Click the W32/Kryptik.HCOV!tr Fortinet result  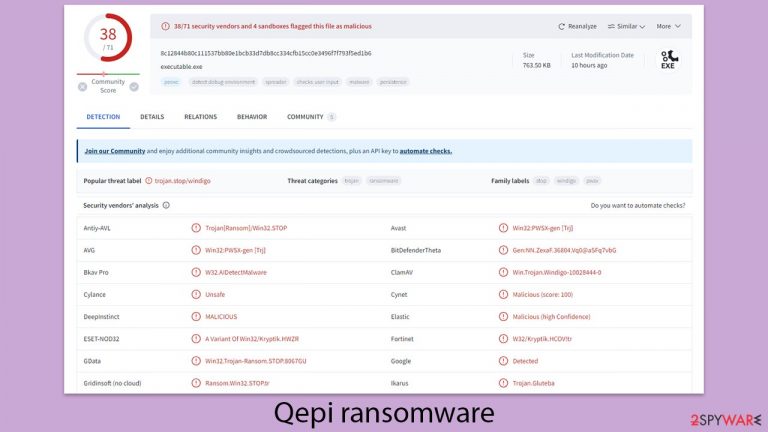(x=542, y=338)
